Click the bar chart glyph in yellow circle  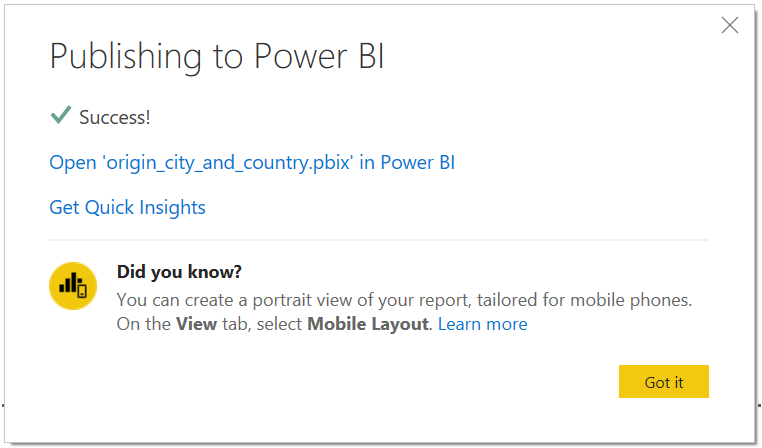[x=69, y=284]
